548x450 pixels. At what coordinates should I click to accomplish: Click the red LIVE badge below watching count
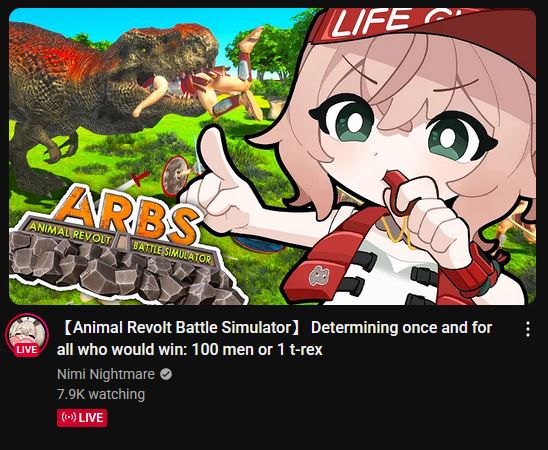tap(82, 418)
